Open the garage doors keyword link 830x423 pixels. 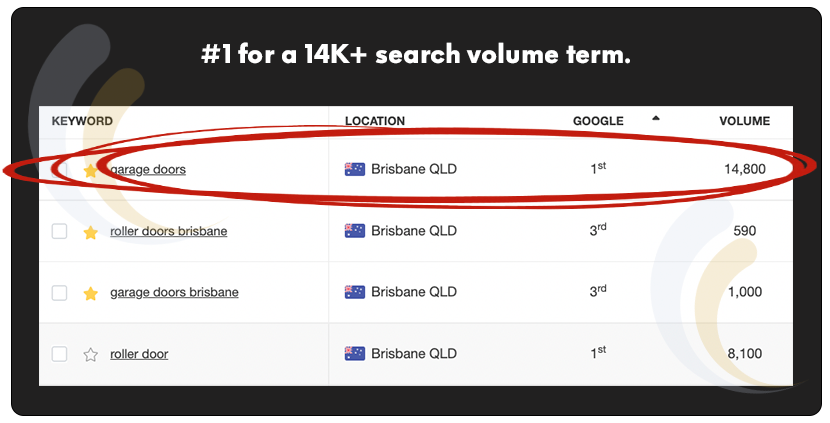click(148, 170)
